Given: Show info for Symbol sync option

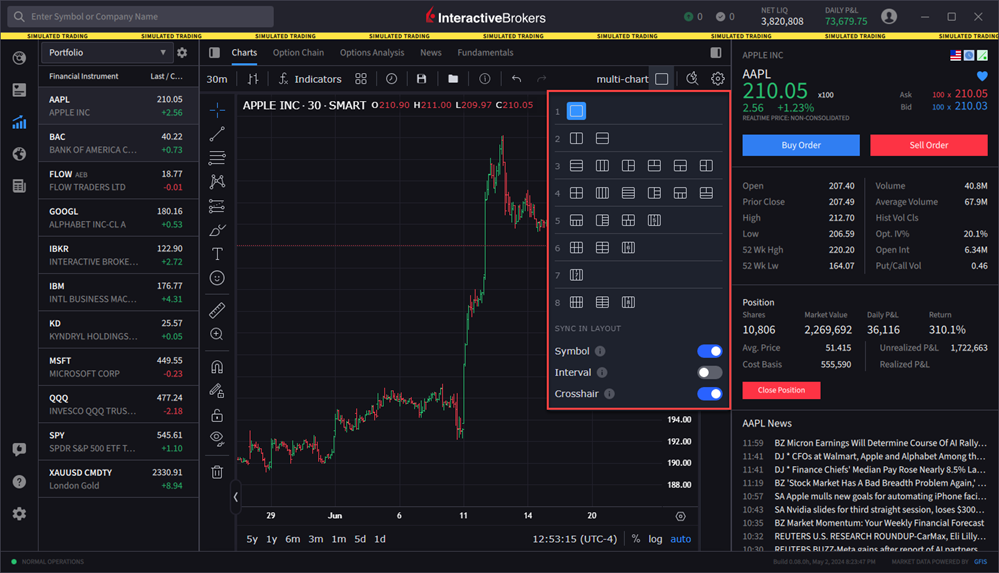Looking at the screenshot, I should pos(600,351).
